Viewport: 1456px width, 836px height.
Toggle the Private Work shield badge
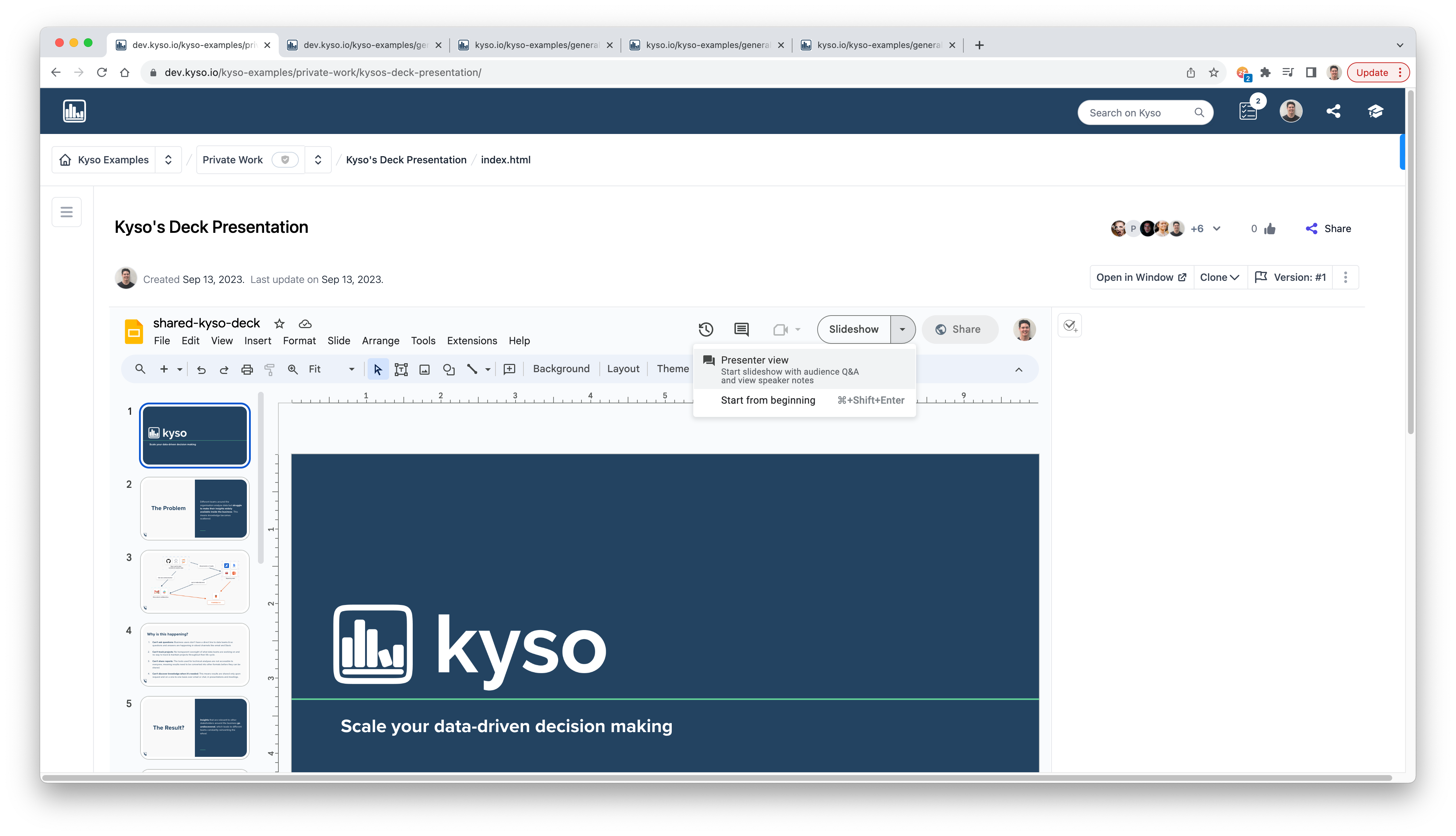pos(285,160)
